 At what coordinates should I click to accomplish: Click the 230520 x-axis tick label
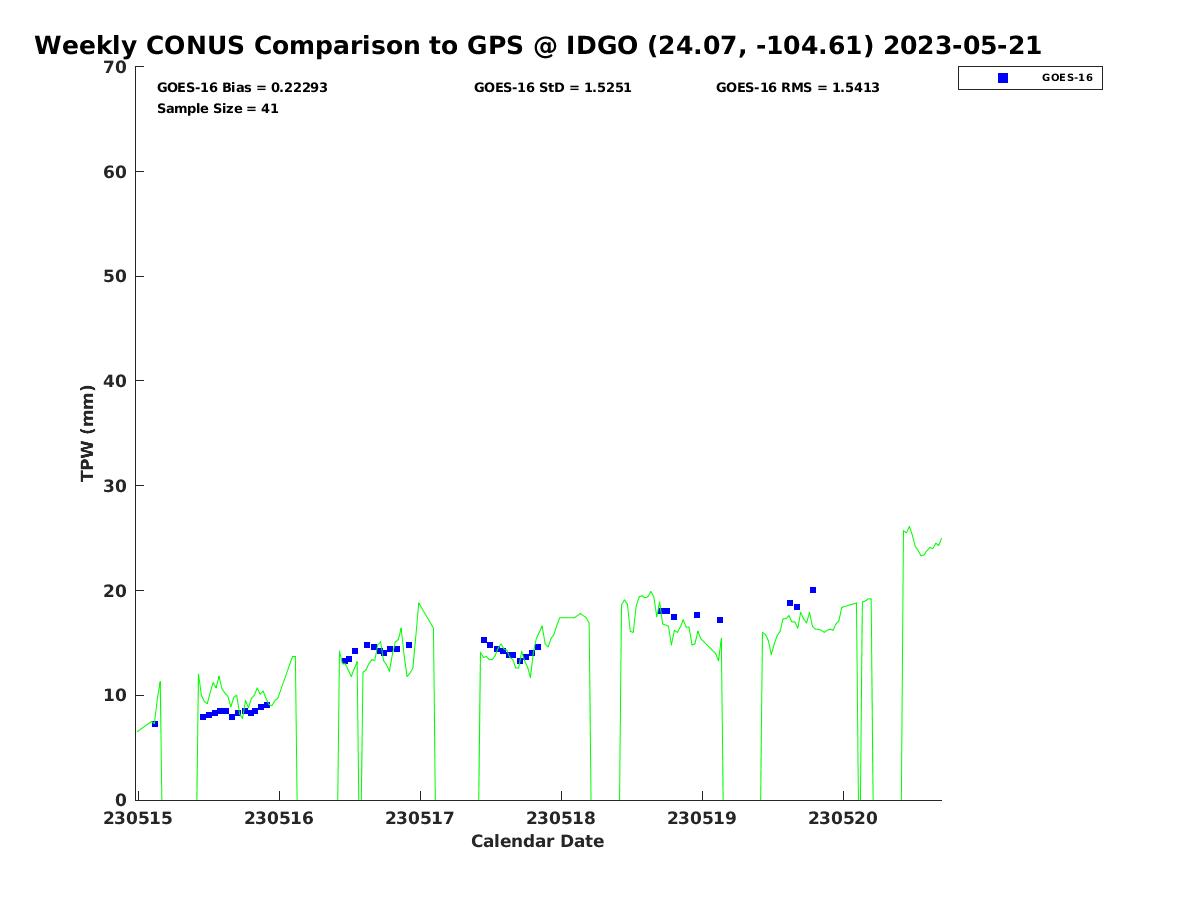pyautogui.click(x=842, y=818)
